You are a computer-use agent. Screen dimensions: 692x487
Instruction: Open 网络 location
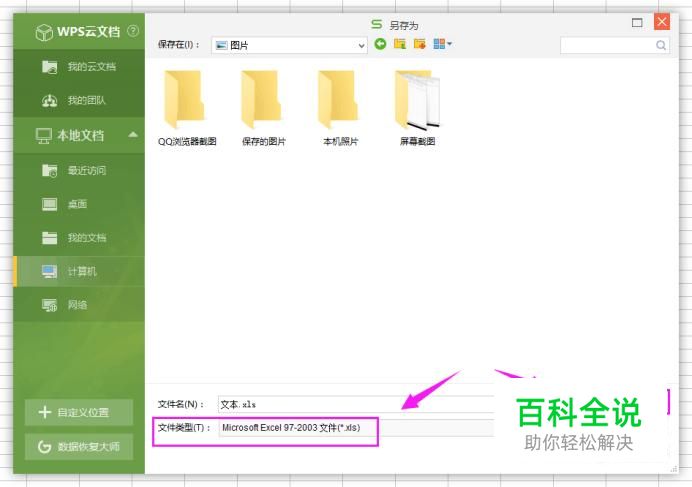[79, 305]
